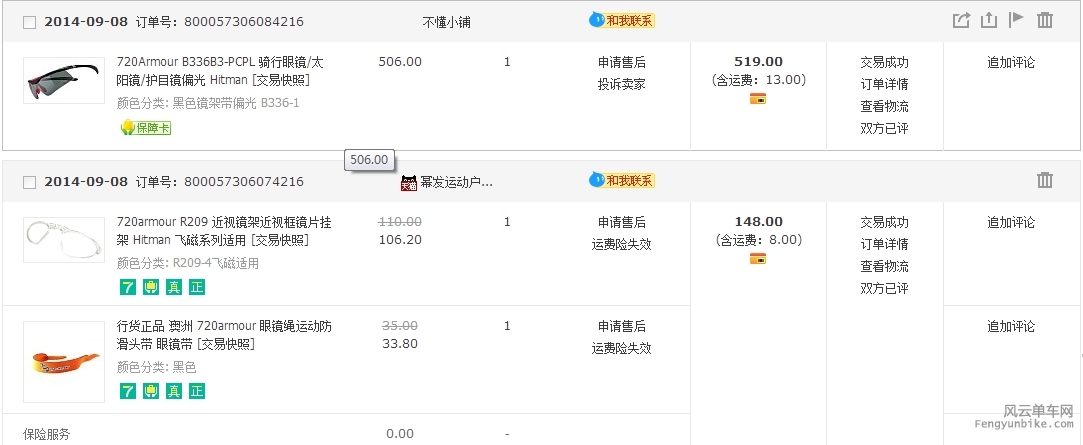Delete the first order using the trash icon

[1045, 20]
